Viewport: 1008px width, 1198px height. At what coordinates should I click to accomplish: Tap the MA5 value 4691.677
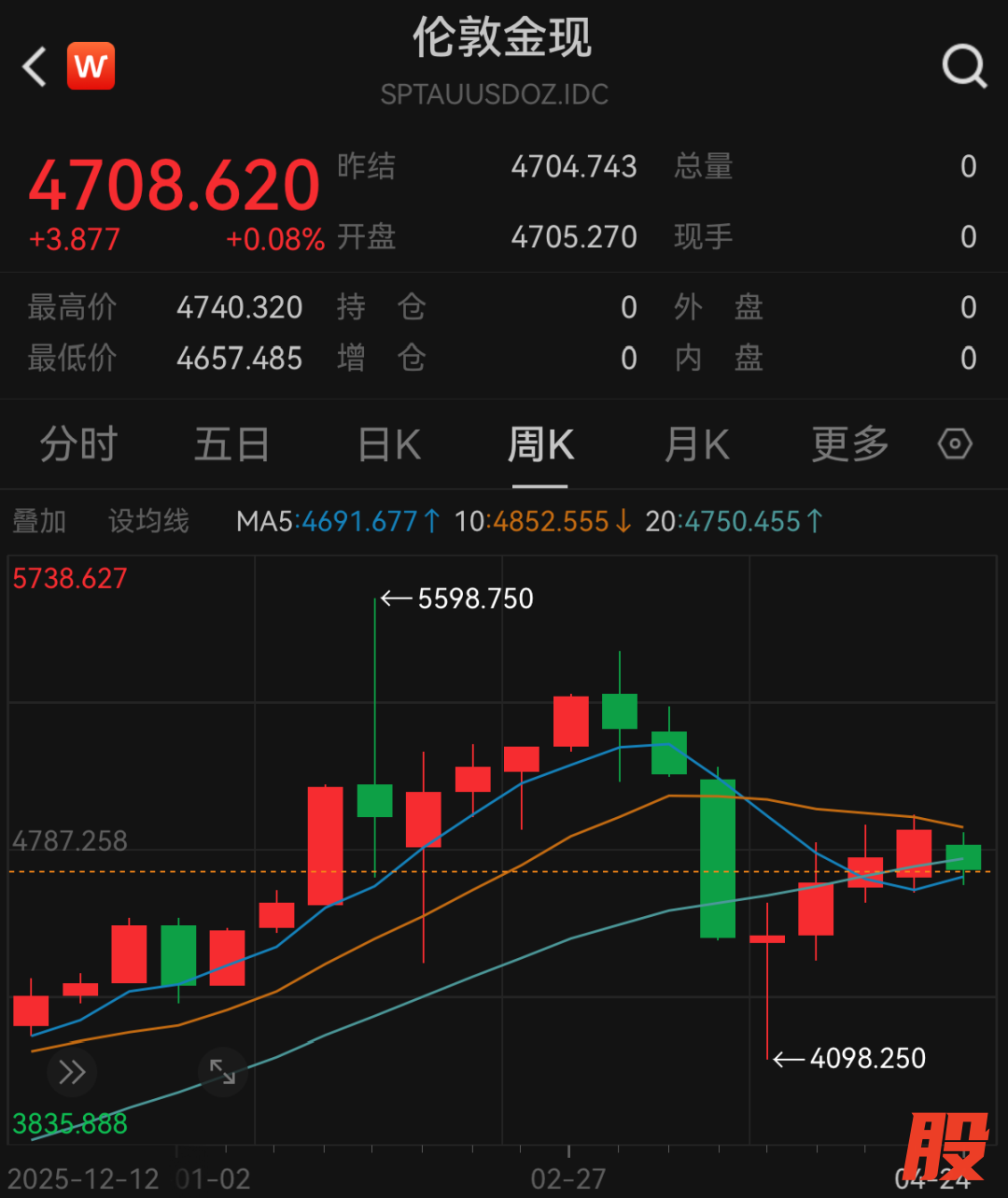click(358, 521)
